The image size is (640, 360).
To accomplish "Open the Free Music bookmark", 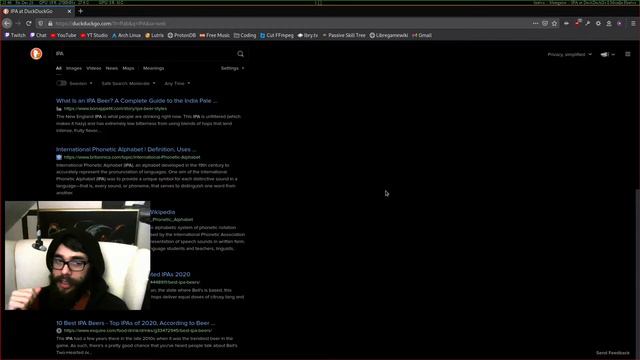I will [215, 36].
